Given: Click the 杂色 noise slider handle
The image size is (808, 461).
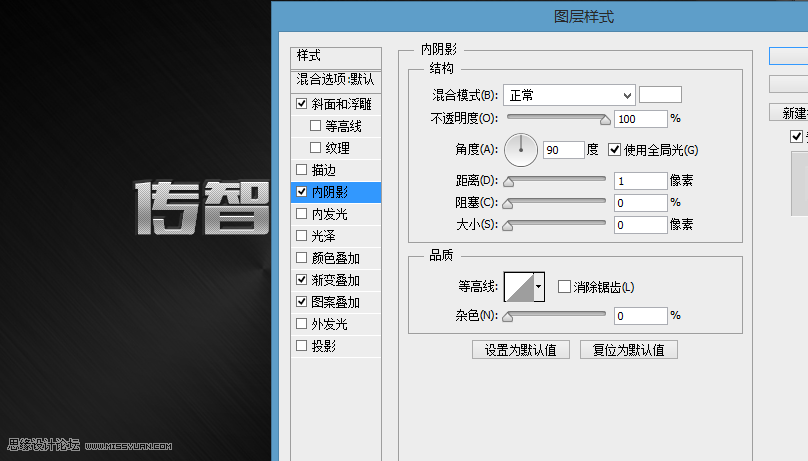Looking at the screenshot, I should coord(508,317).
